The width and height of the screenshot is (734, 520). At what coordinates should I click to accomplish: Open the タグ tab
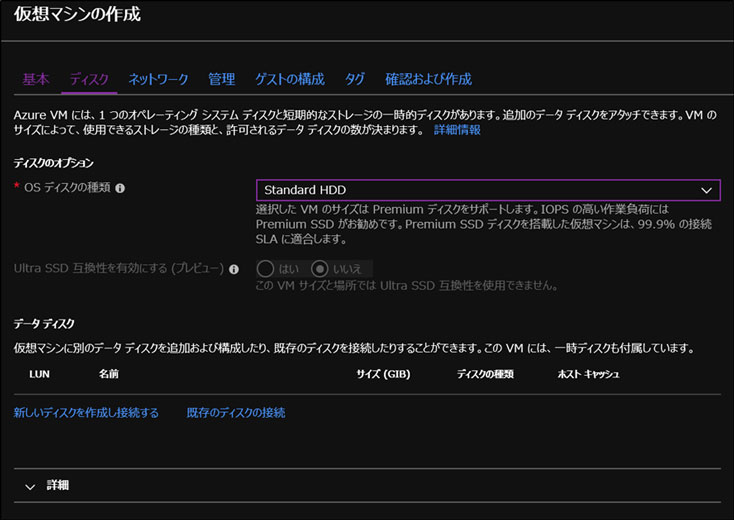(x=355, y=79)
